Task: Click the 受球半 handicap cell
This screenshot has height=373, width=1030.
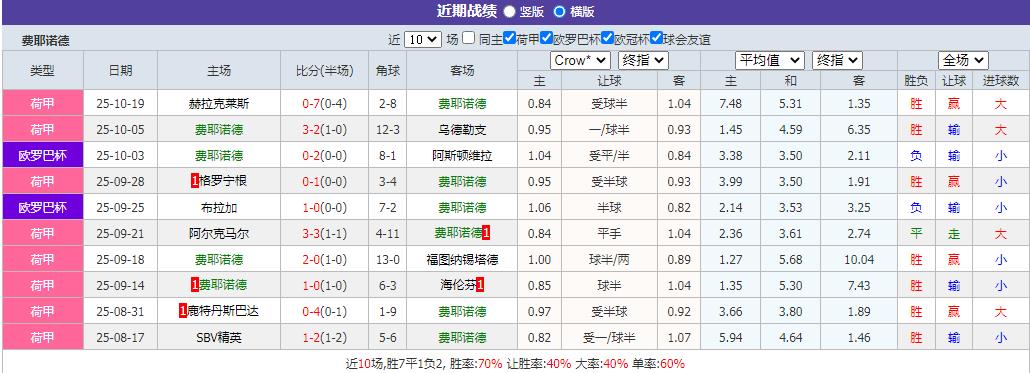Action: click(609, 104)
